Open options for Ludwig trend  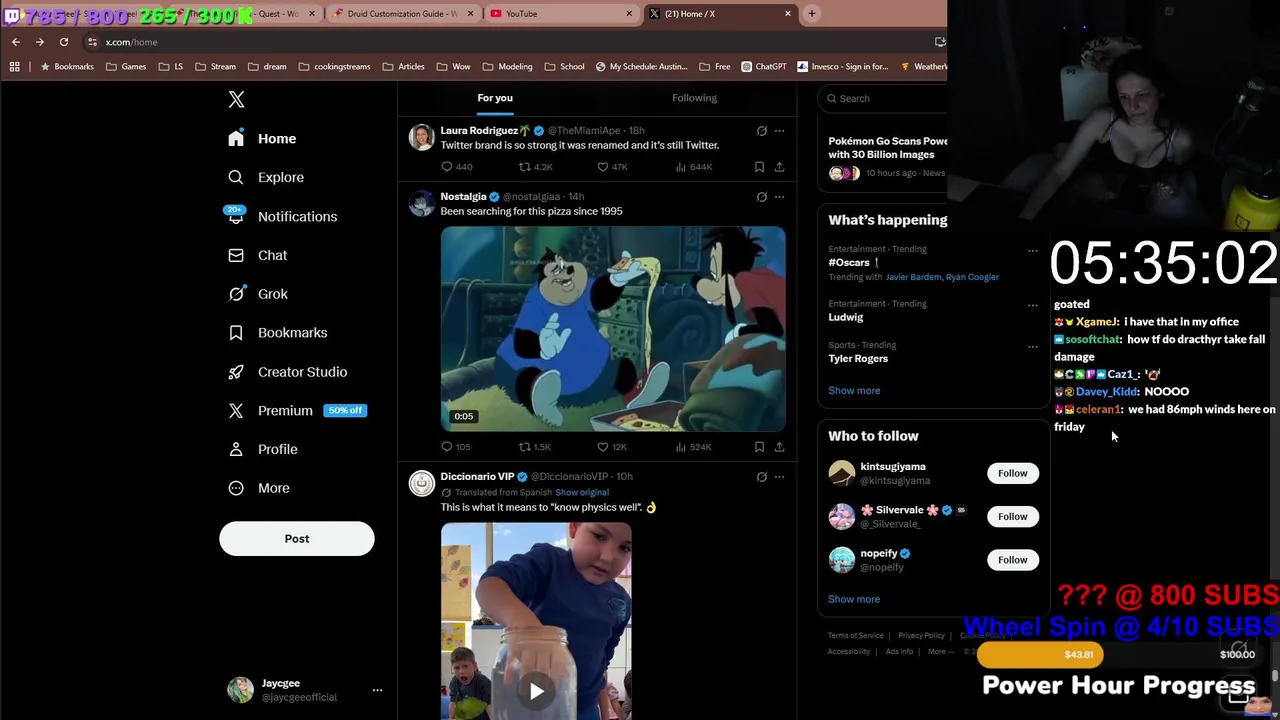(x=1032, y=306)
